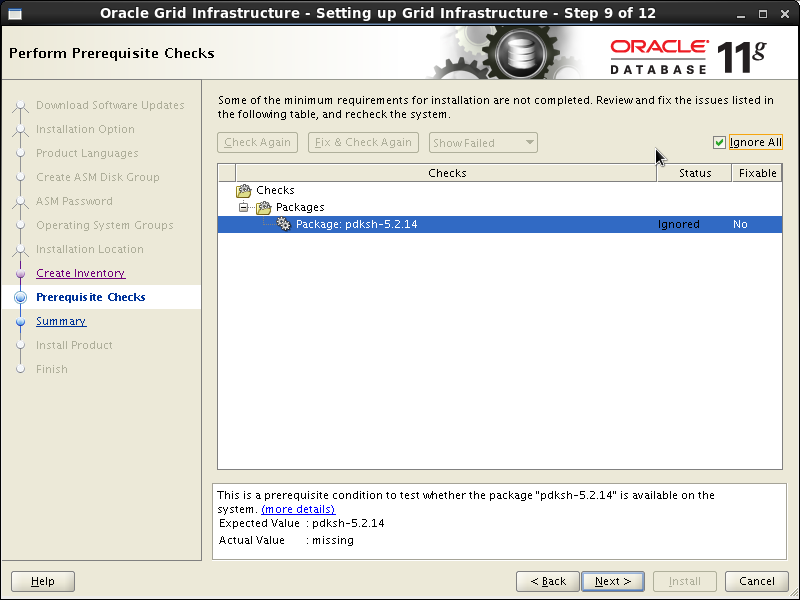Screen dimensions: 800x600
Task: Minimize the Oracle Grid Infrastructure window
Action: point(741,15)
